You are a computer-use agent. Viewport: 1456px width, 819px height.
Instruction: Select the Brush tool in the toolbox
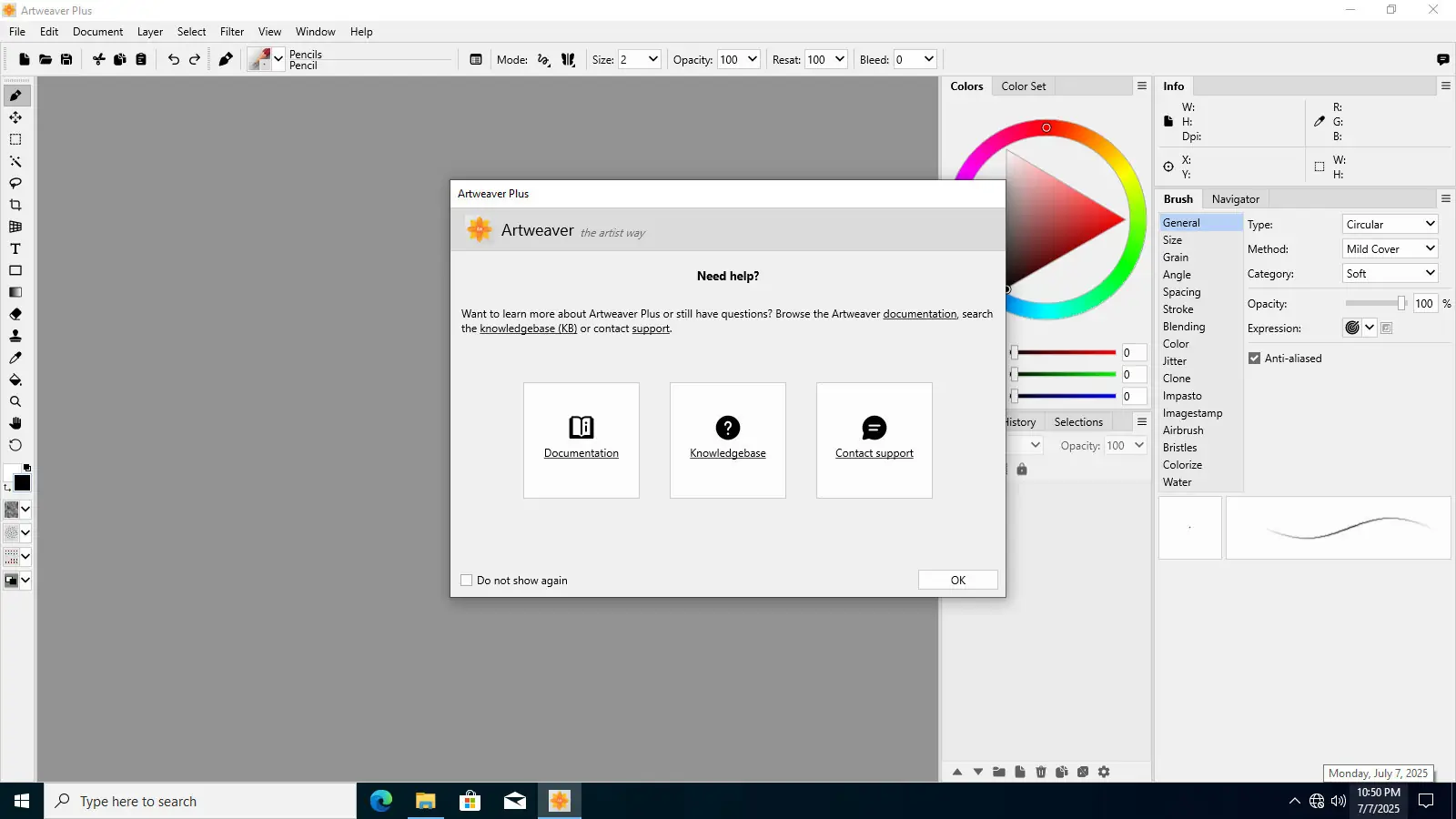pyautogui.click(x=15, y=96)
